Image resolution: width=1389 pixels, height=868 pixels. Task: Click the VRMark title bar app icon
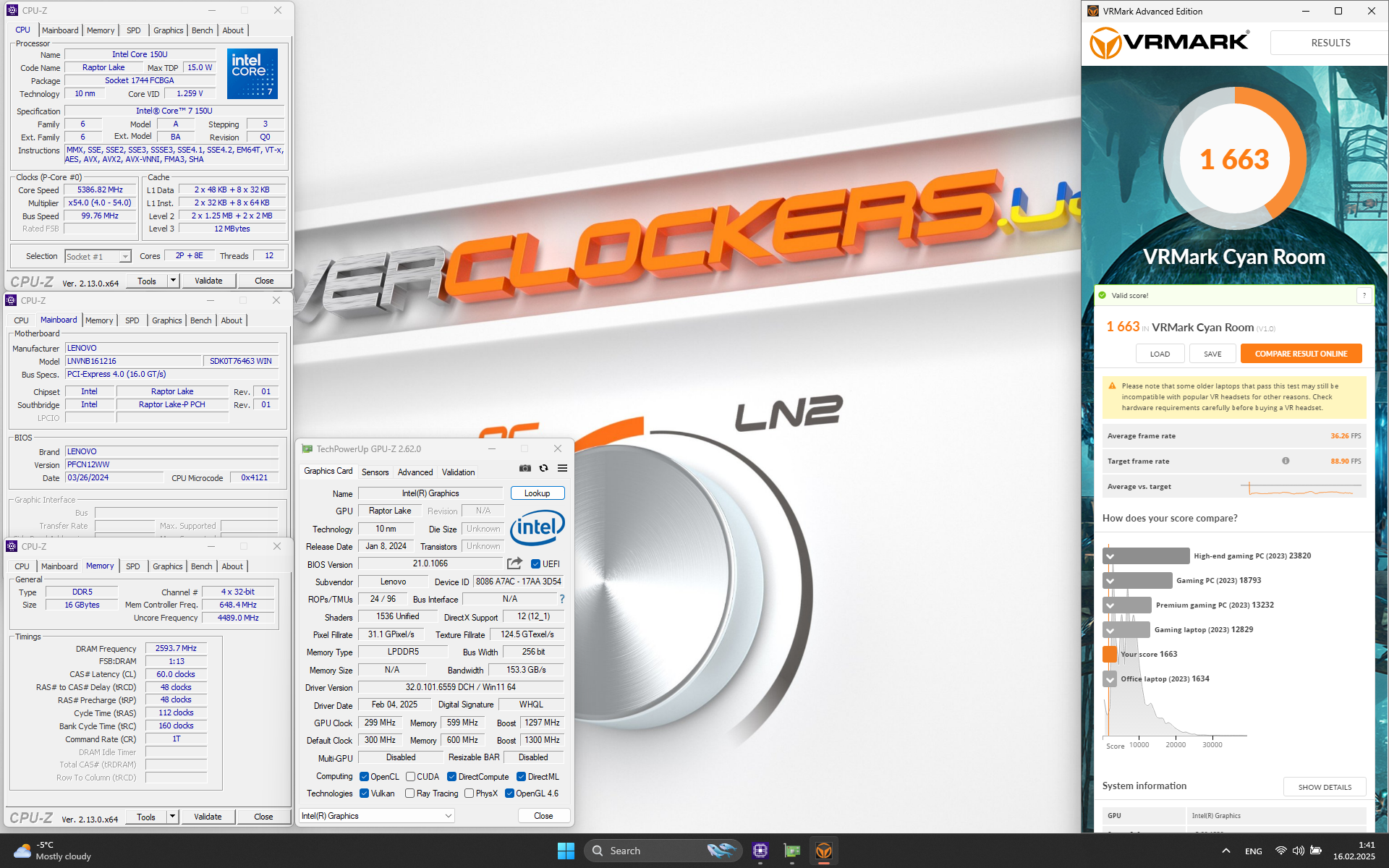pyautogui.click(x=1093, y=11)
